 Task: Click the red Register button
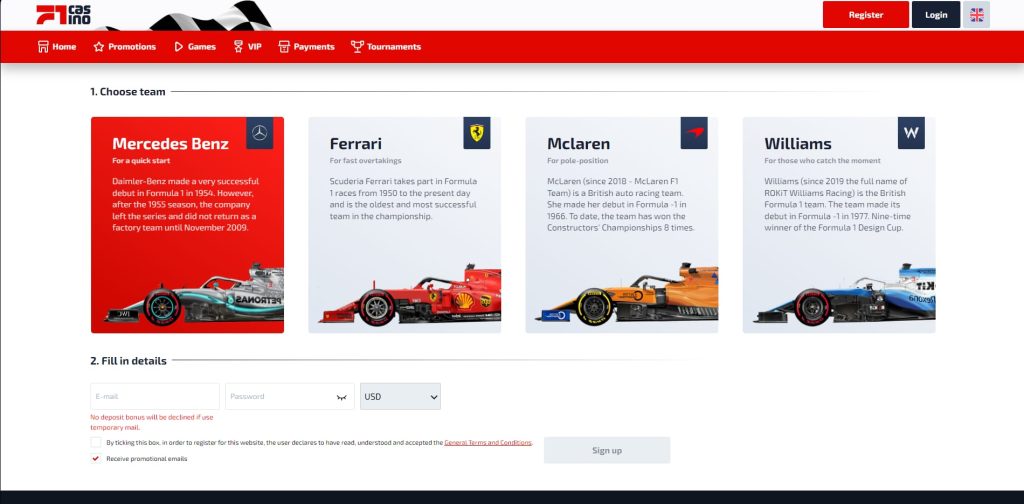865,15
